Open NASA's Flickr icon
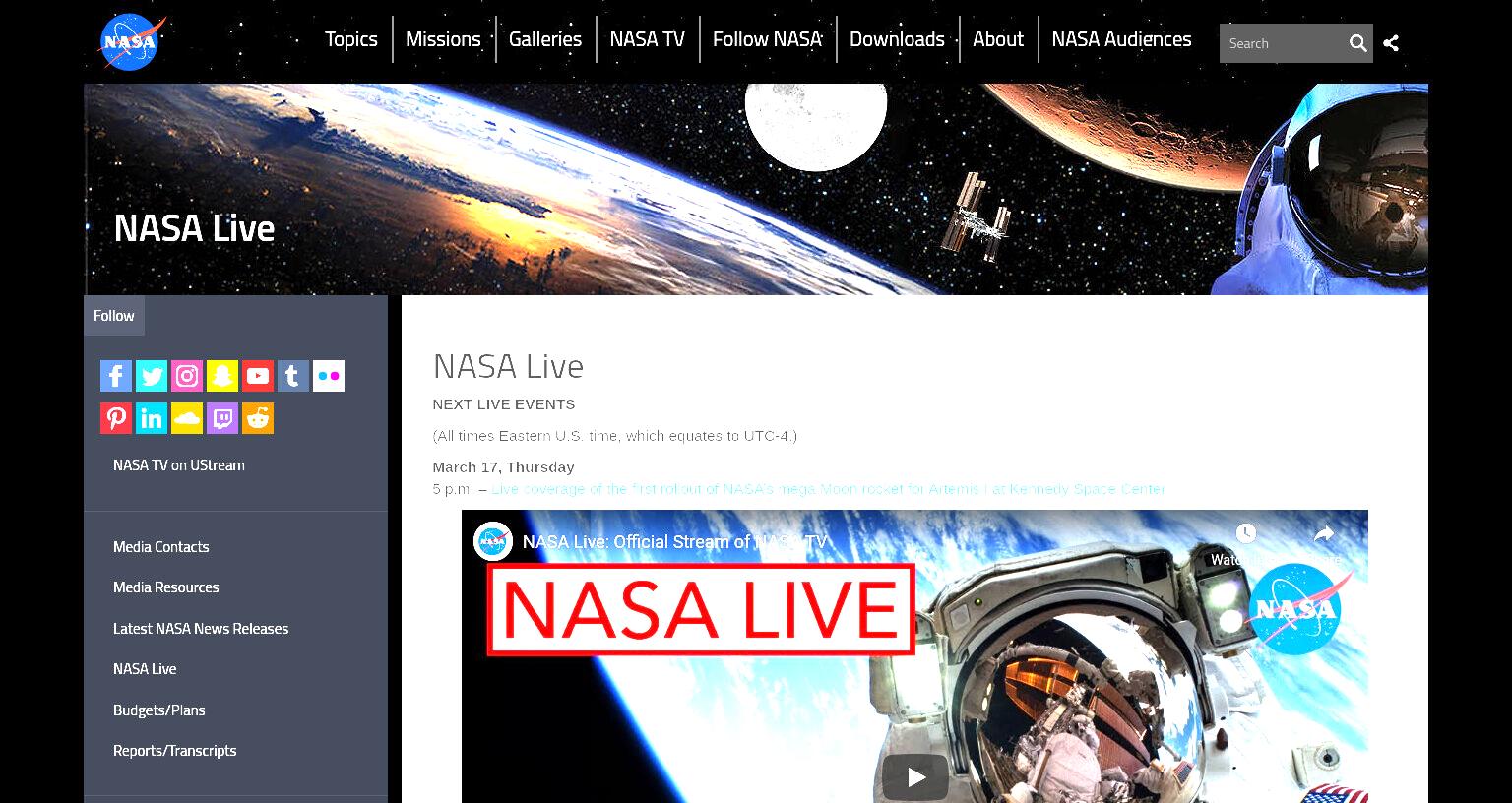Screen dimensions: 1512x803 (329, 376)
